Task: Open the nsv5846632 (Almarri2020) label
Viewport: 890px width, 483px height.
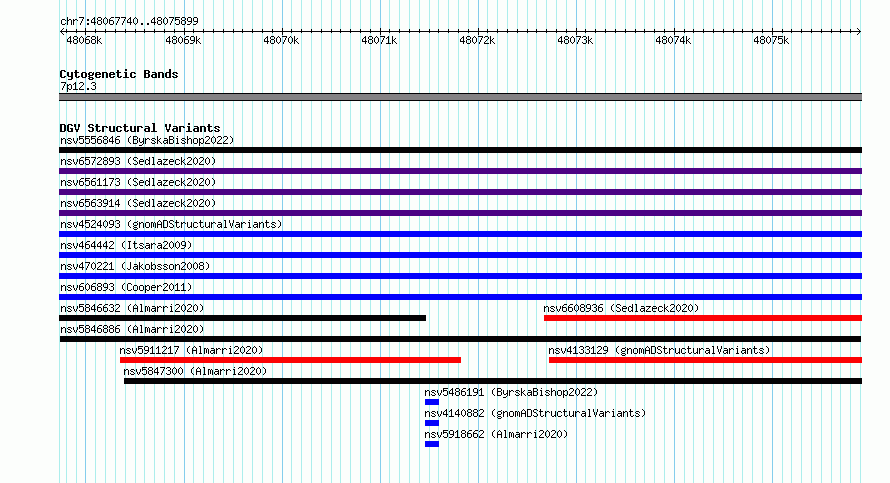Action: click(132, 308)
